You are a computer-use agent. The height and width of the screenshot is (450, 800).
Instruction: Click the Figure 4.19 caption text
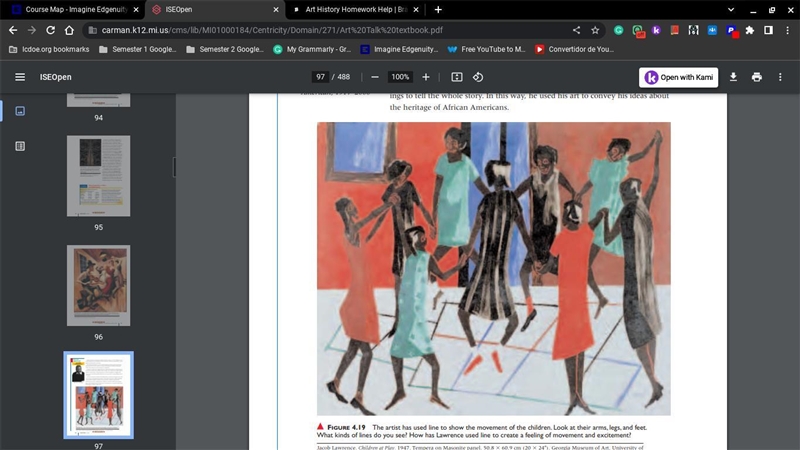click(482, 431)
